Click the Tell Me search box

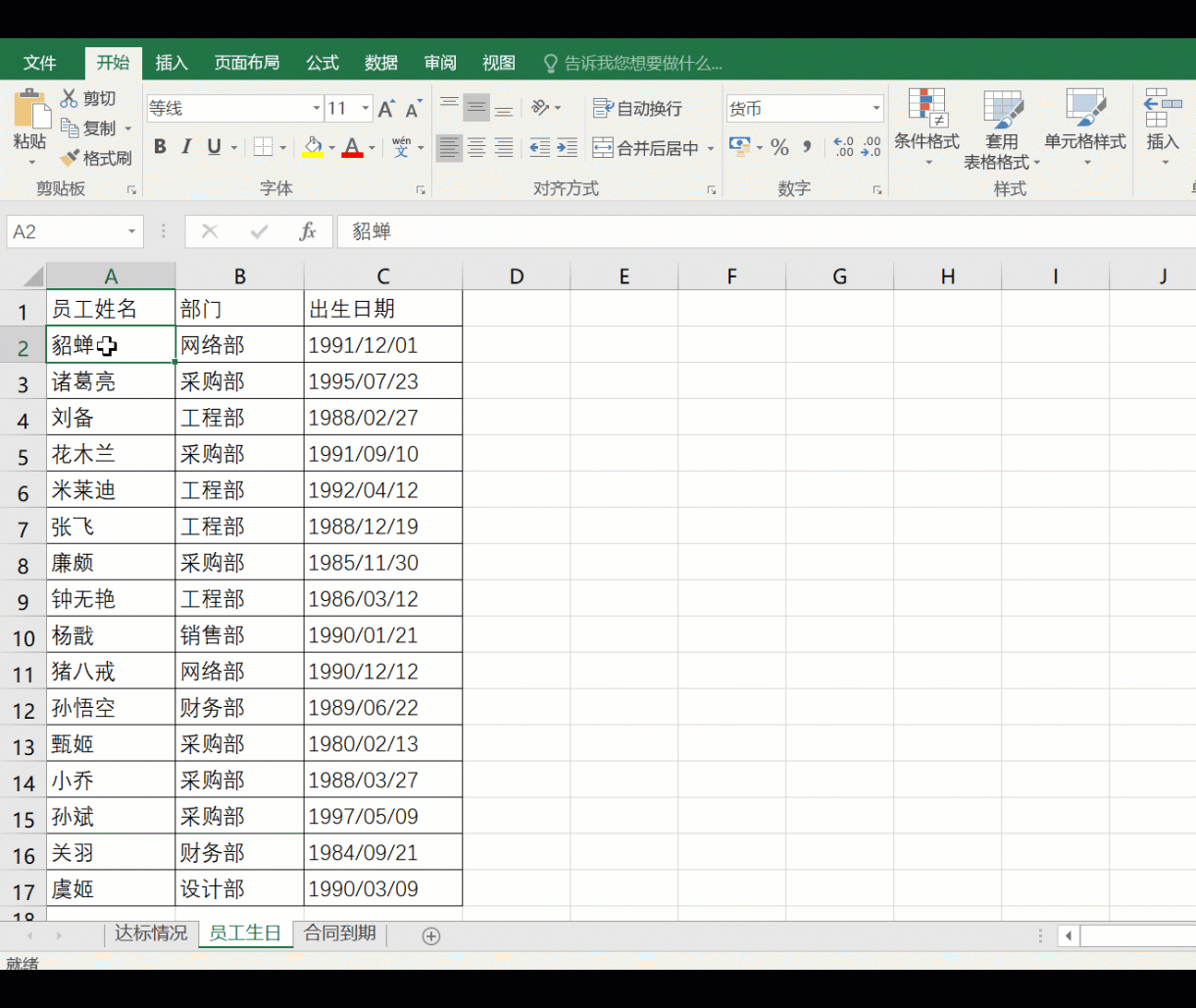point(633,64)
